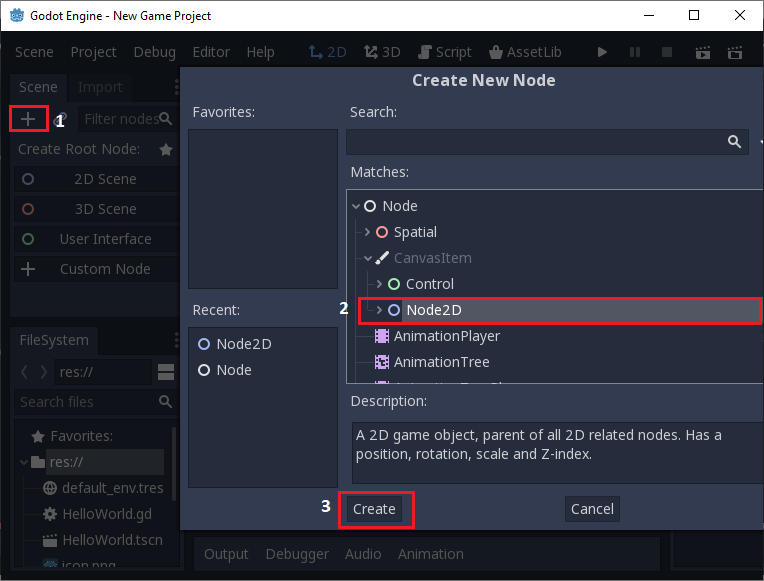Pause the running scene
764x581 pixels.
click(x=635, y=52)
